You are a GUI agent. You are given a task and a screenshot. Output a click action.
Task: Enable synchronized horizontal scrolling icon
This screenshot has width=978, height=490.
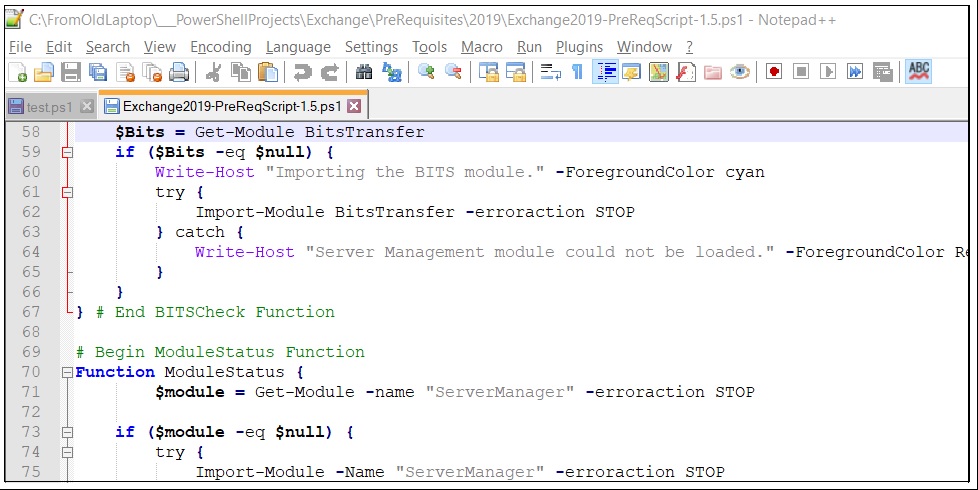click(x=516, y=72)
